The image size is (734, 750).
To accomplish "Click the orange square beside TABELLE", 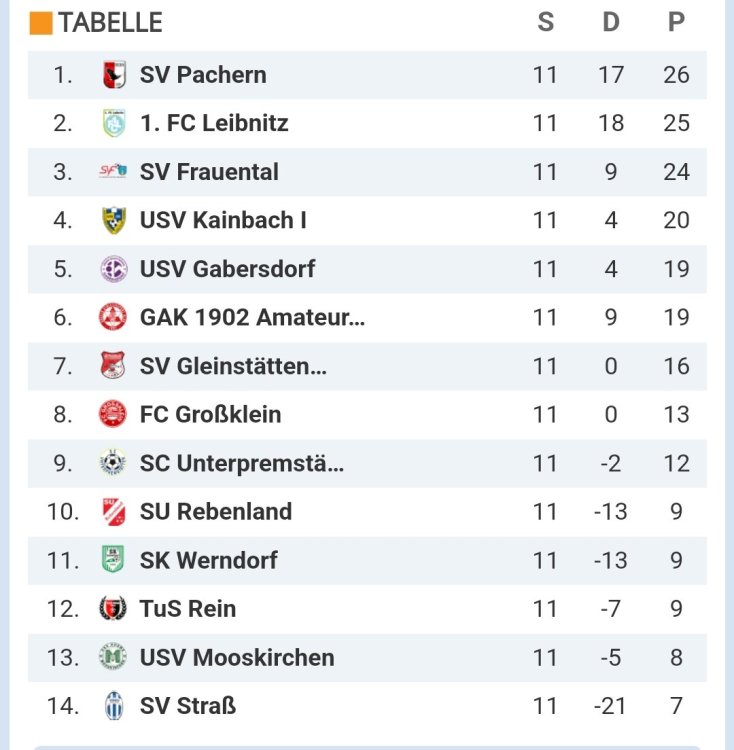I will [x=41, y=23].
